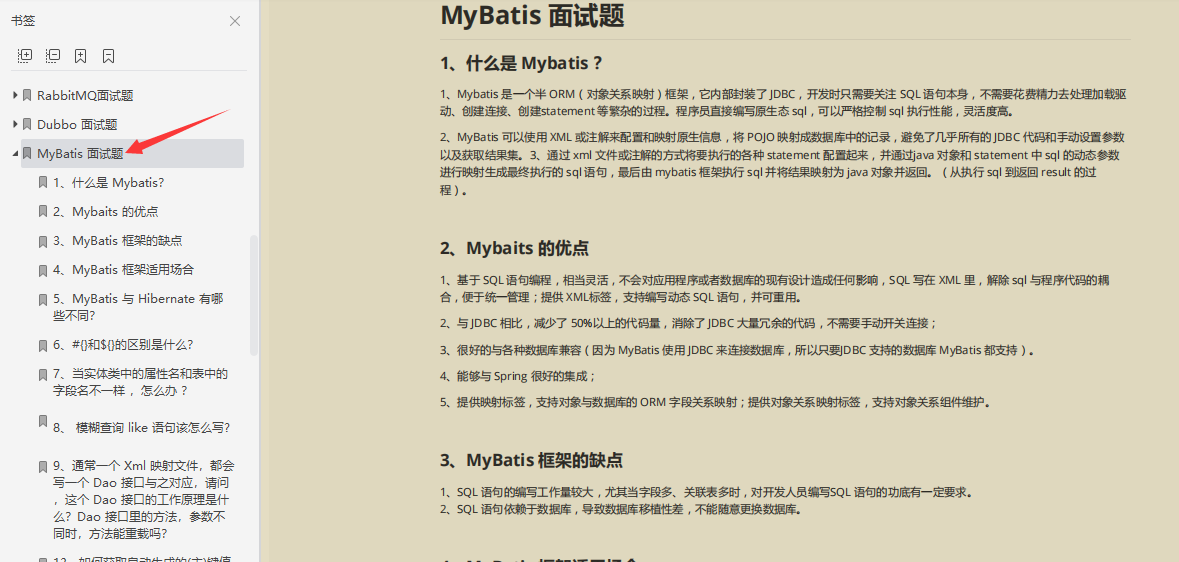Image resolution: width=1179 pixels, height=562 pixels.
Task: Click line 2、与 JDBC 相比，减少了 50%
Action: (x=689, y=324)
